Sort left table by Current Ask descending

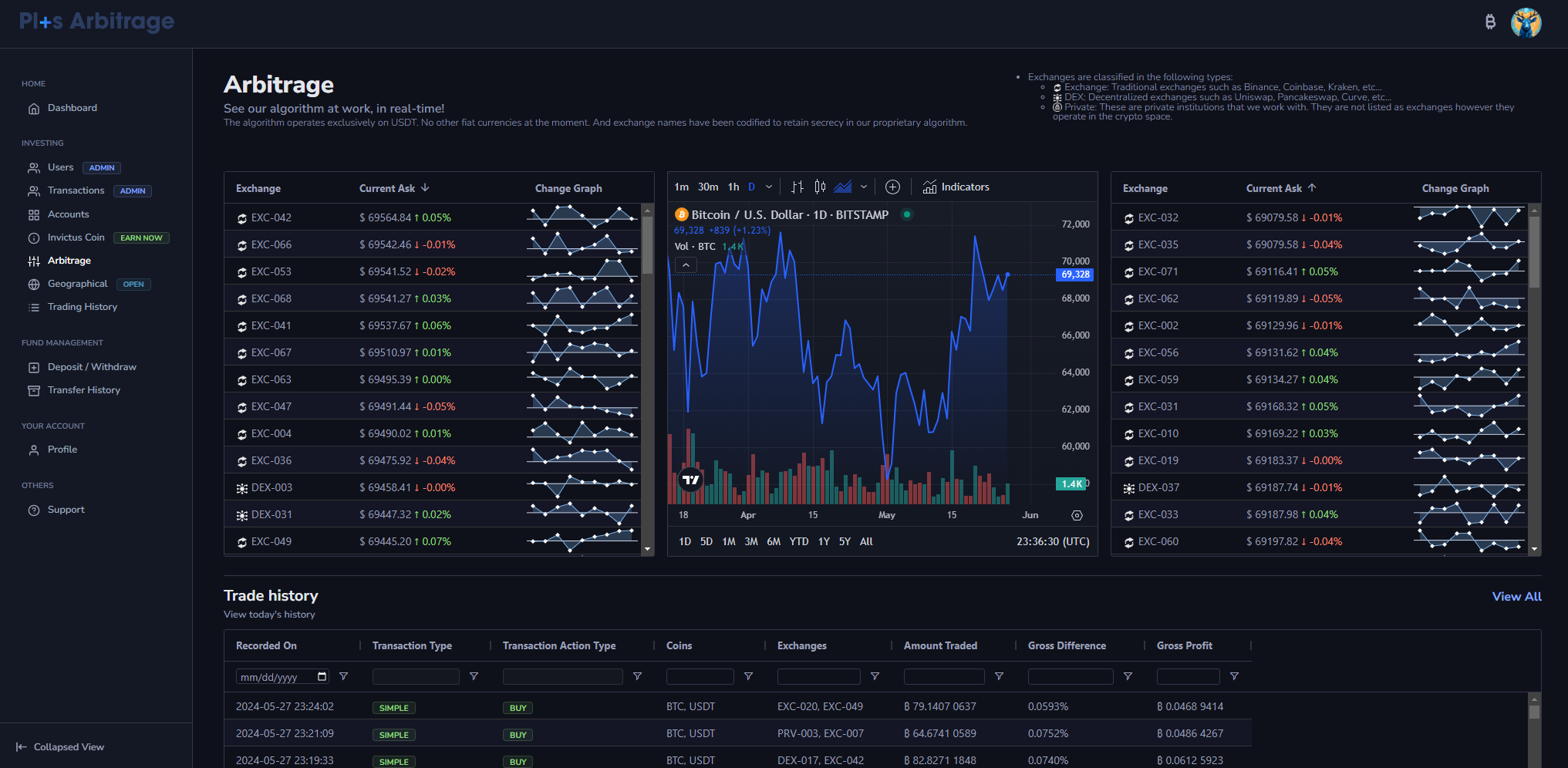click(x=394, y=188)
